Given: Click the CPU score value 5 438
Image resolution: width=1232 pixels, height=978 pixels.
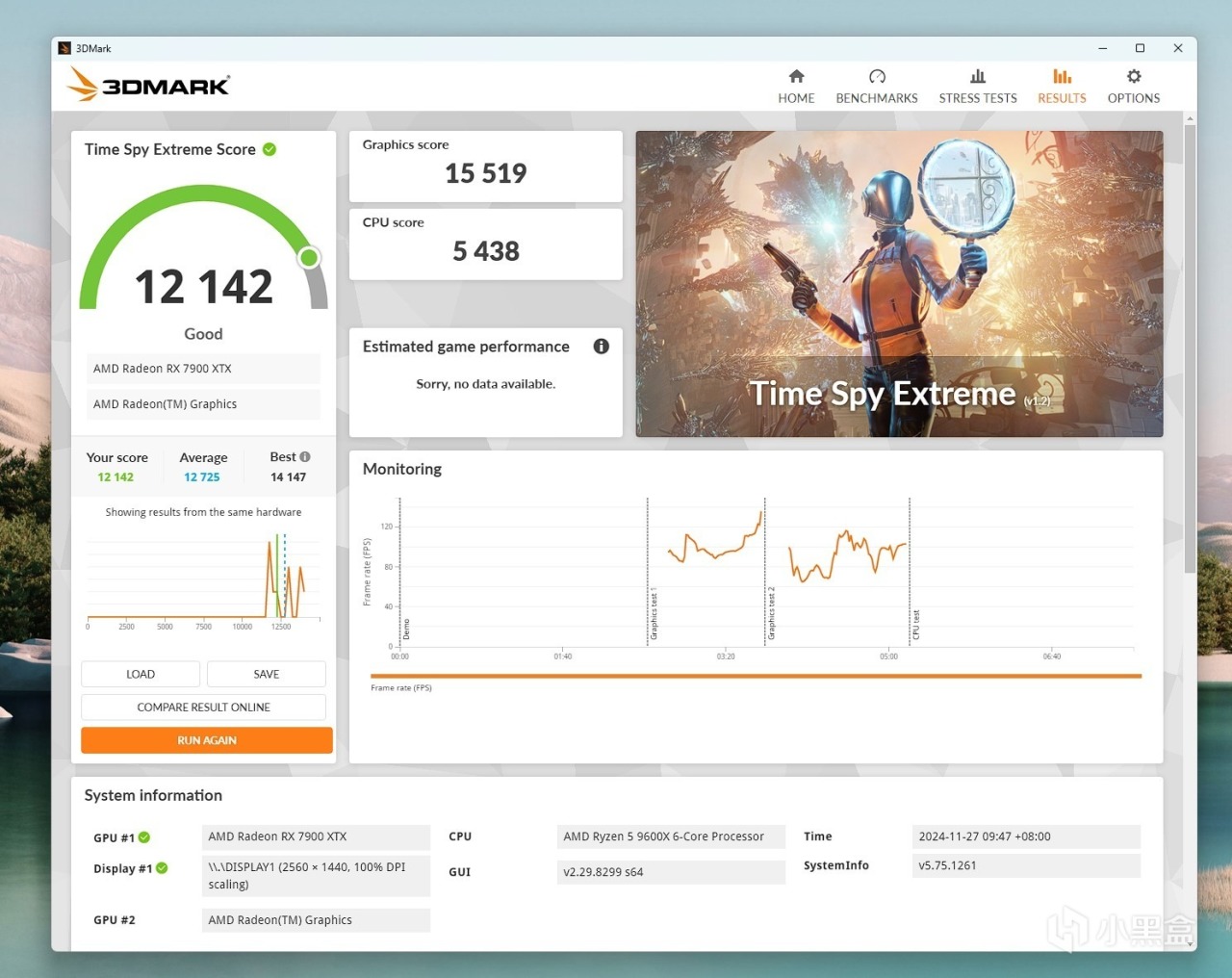Looking at the screenshot, I should [x=486, y=251].
